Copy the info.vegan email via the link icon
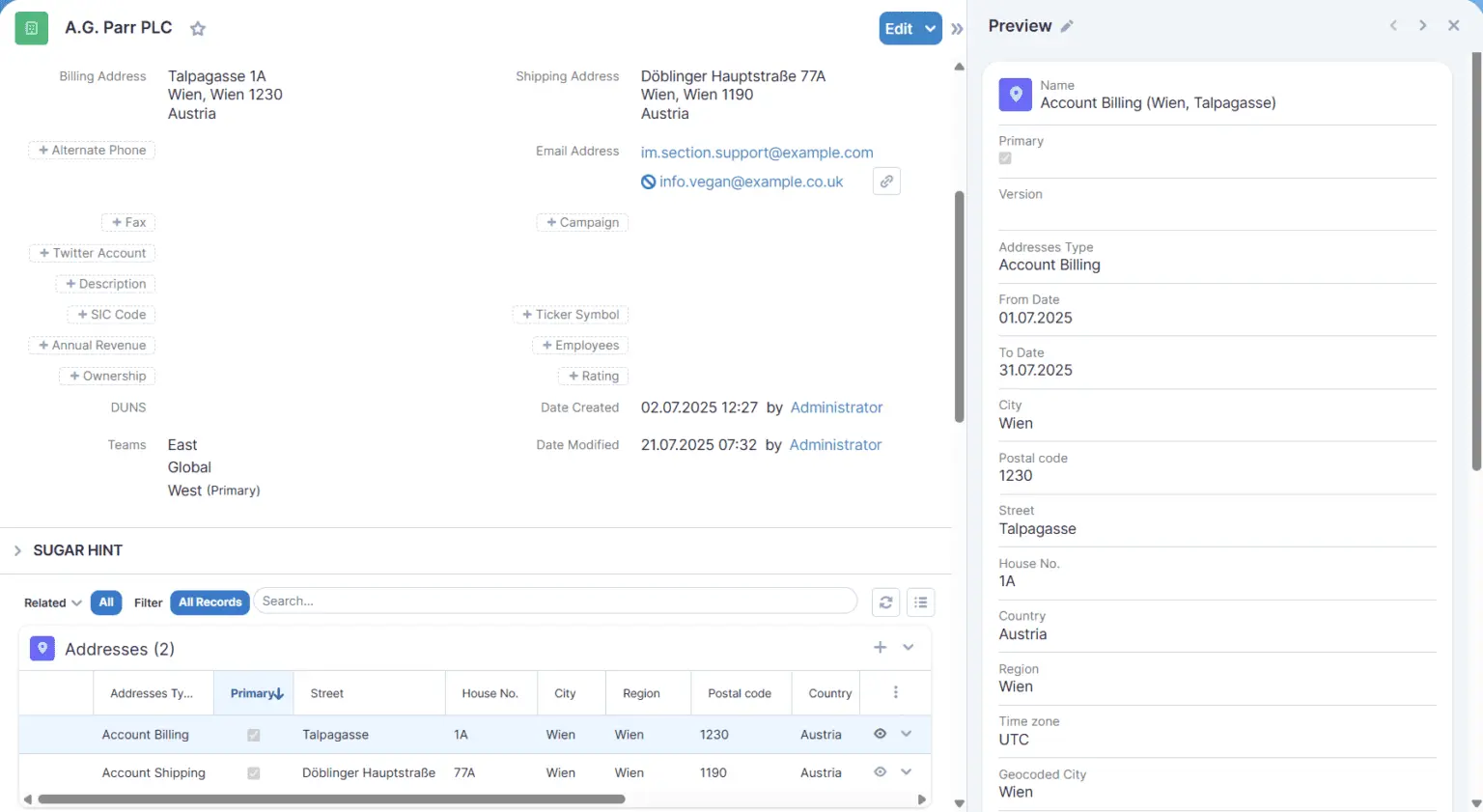The width and height of the screenshot is (1483, 812). 886,181
